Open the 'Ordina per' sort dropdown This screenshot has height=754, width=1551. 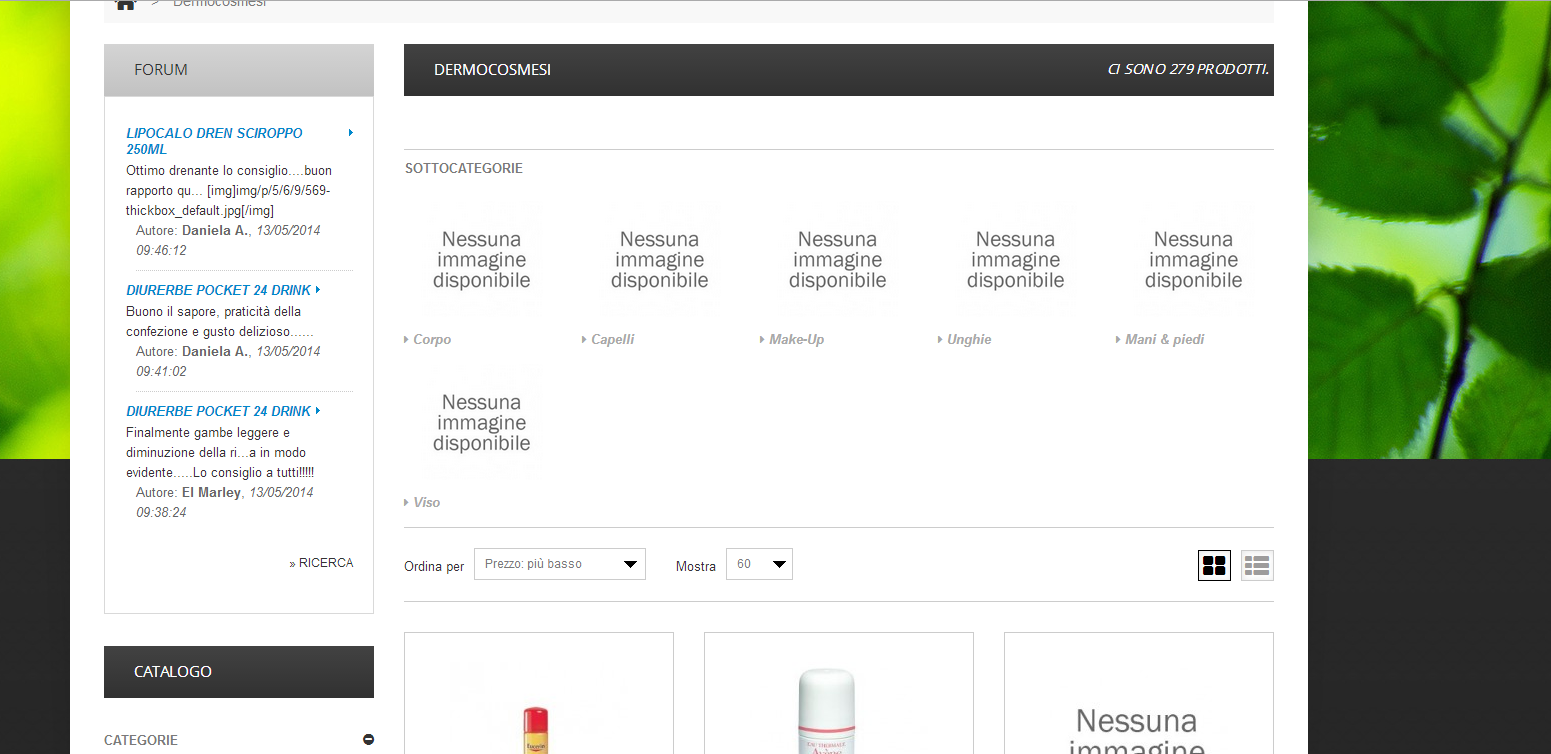[x=560, y=564]
